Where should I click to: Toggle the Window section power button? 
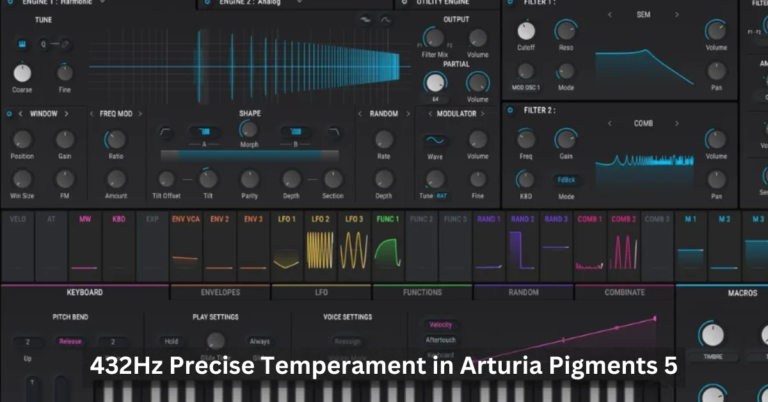coord(9,114)
